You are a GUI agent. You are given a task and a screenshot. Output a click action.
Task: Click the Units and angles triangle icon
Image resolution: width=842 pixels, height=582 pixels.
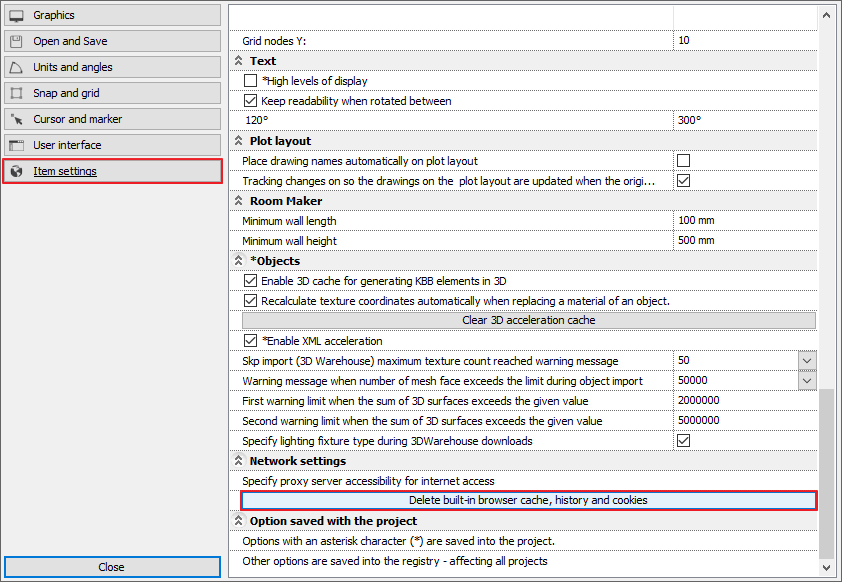point(17,67)
